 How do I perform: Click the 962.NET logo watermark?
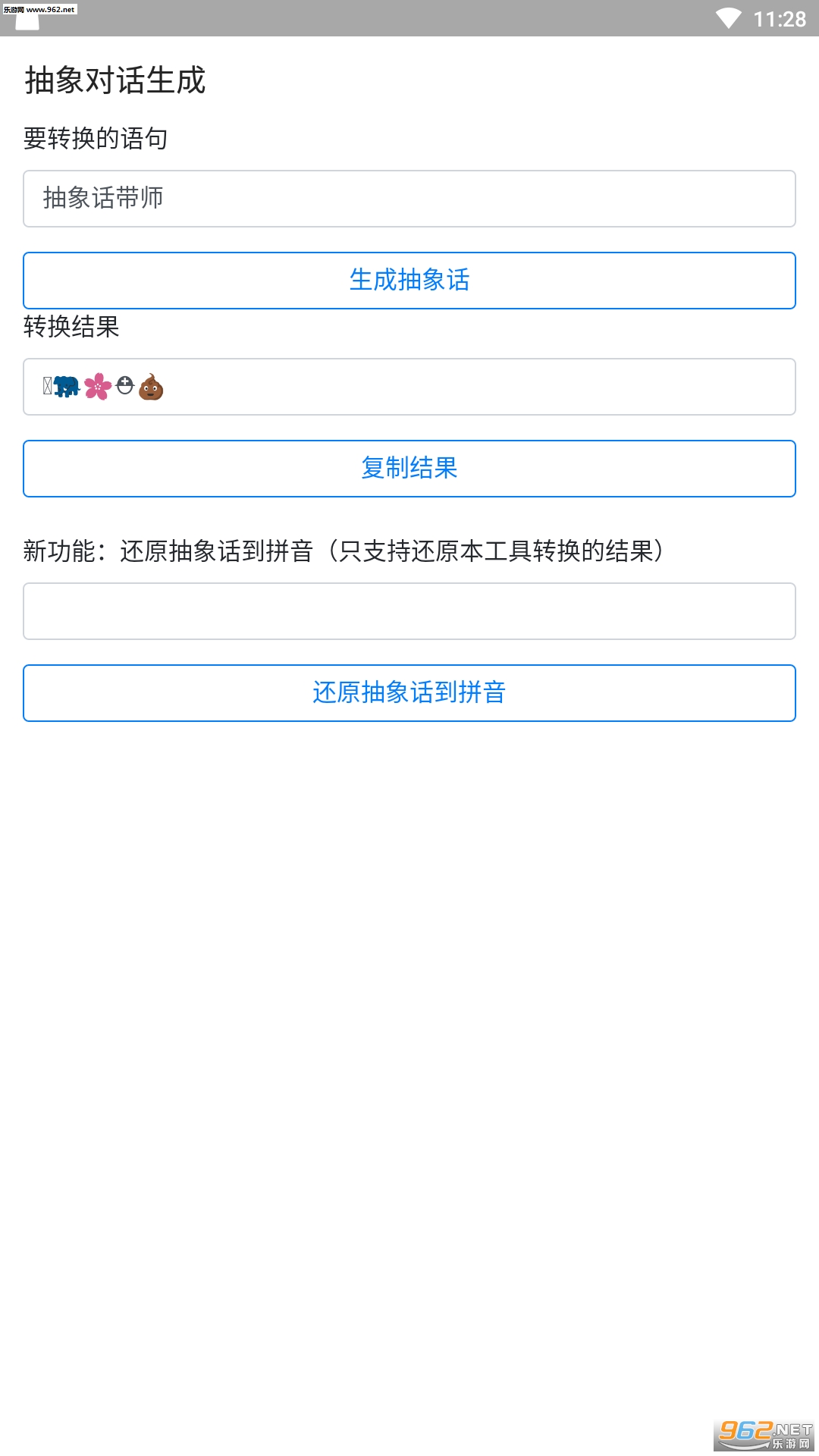click(x=764, y=1434)
